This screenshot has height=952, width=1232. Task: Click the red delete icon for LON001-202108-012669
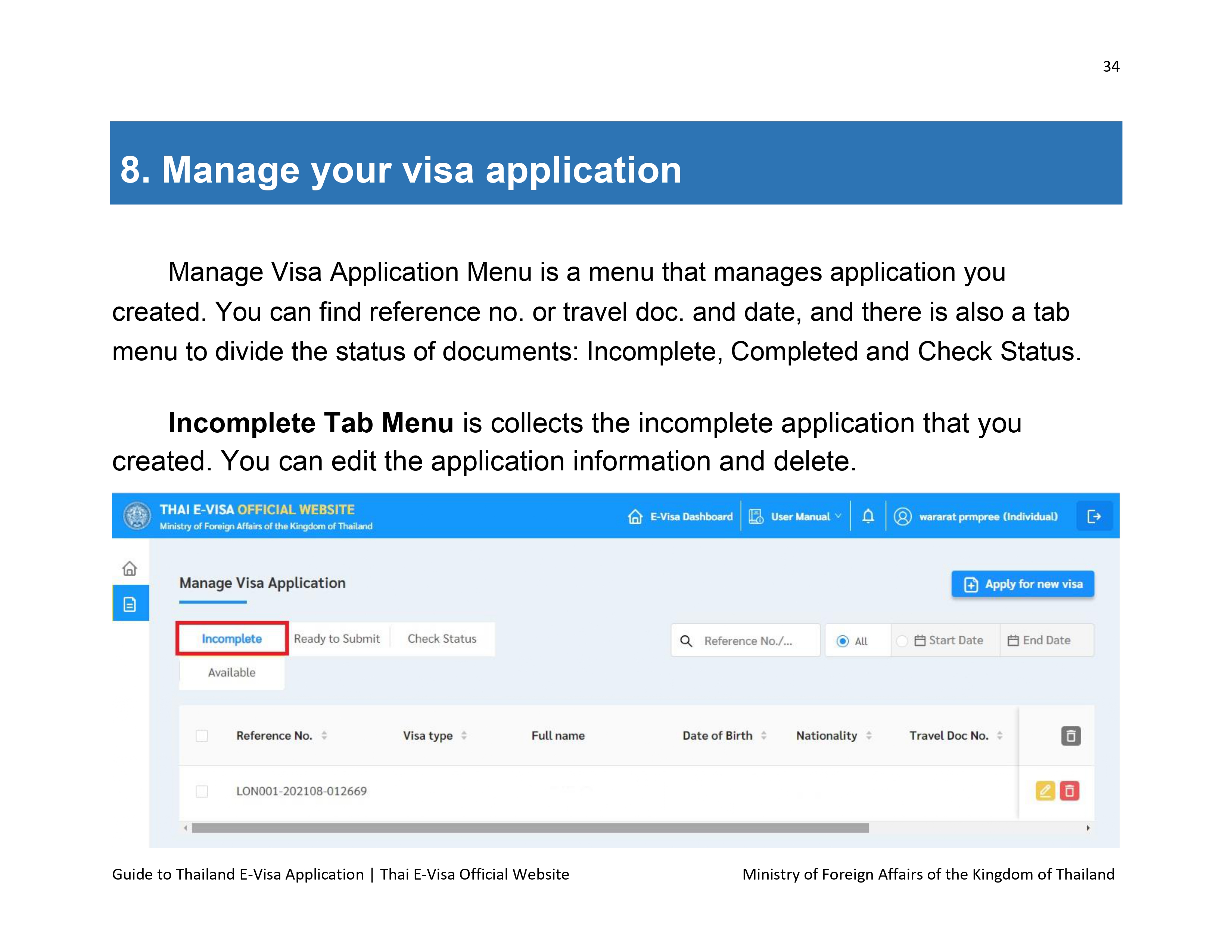[1070, 791]
